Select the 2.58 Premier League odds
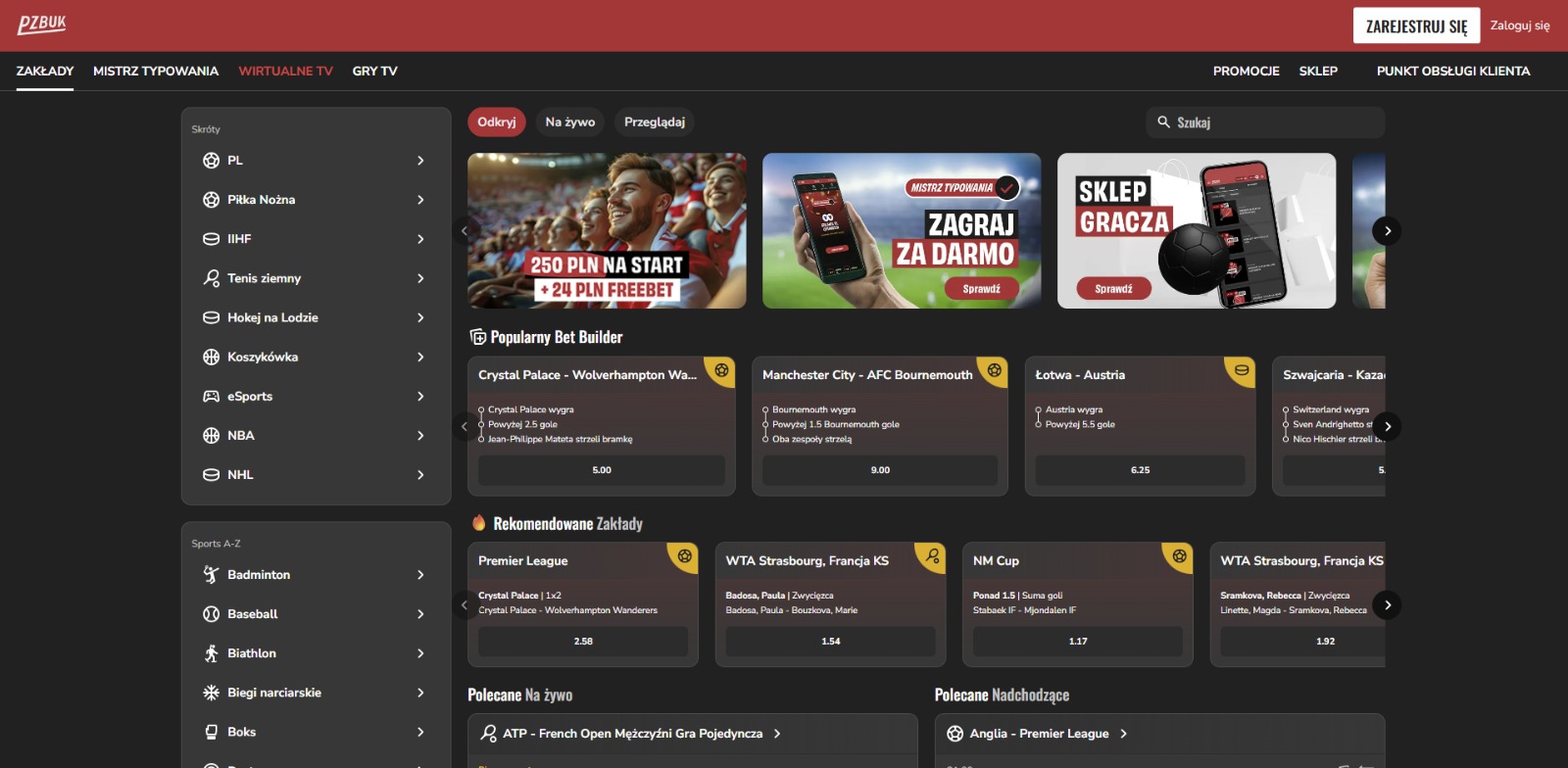This screenshot has width=1568, height=768. click(x=583, y=642)
